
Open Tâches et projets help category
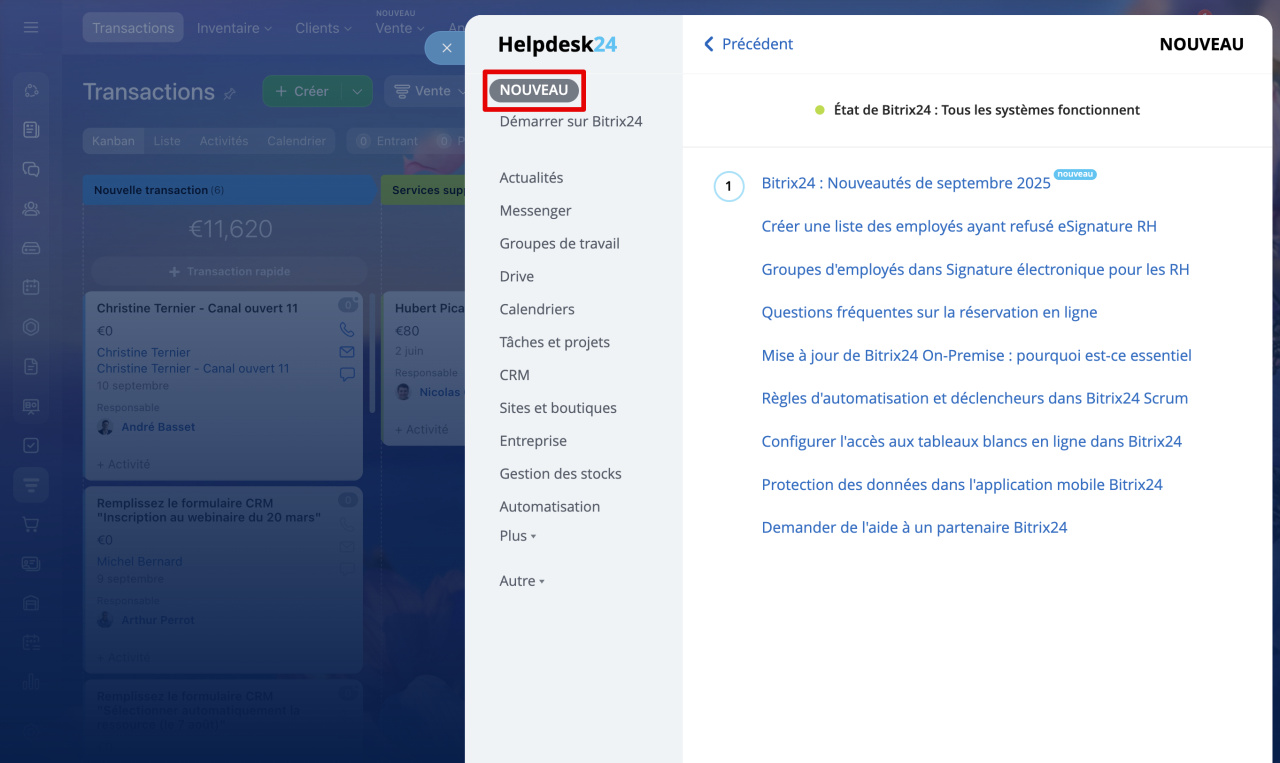tap(554, 342)
